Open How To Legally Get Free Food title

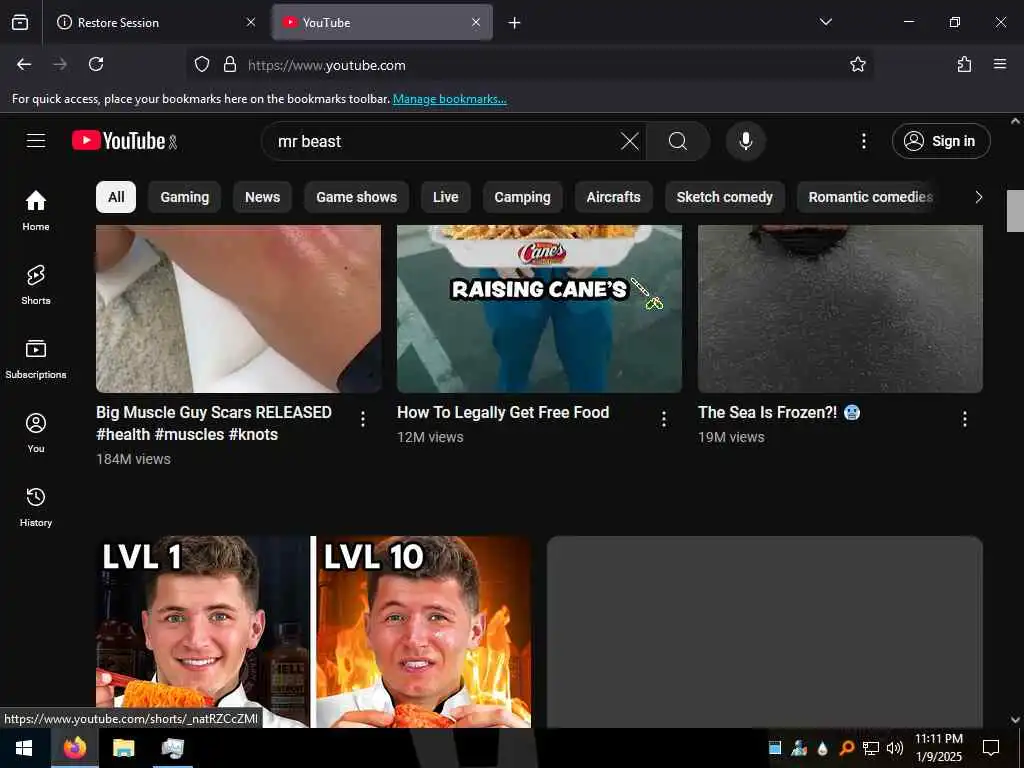[x=503, y=413]
